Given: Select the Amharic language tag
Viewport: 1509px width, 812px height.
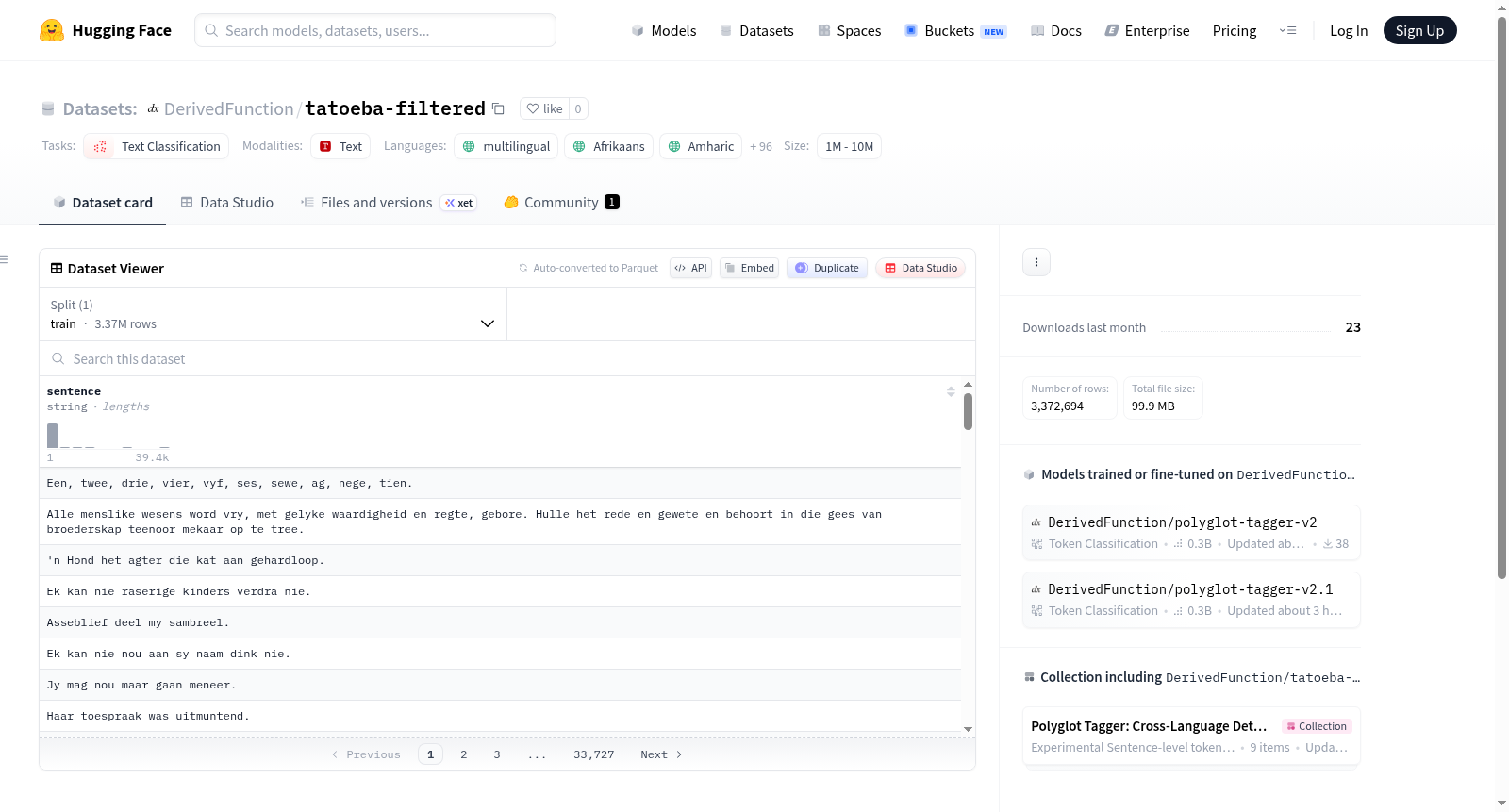Looking at the screenshot, I should pos(701,146).
